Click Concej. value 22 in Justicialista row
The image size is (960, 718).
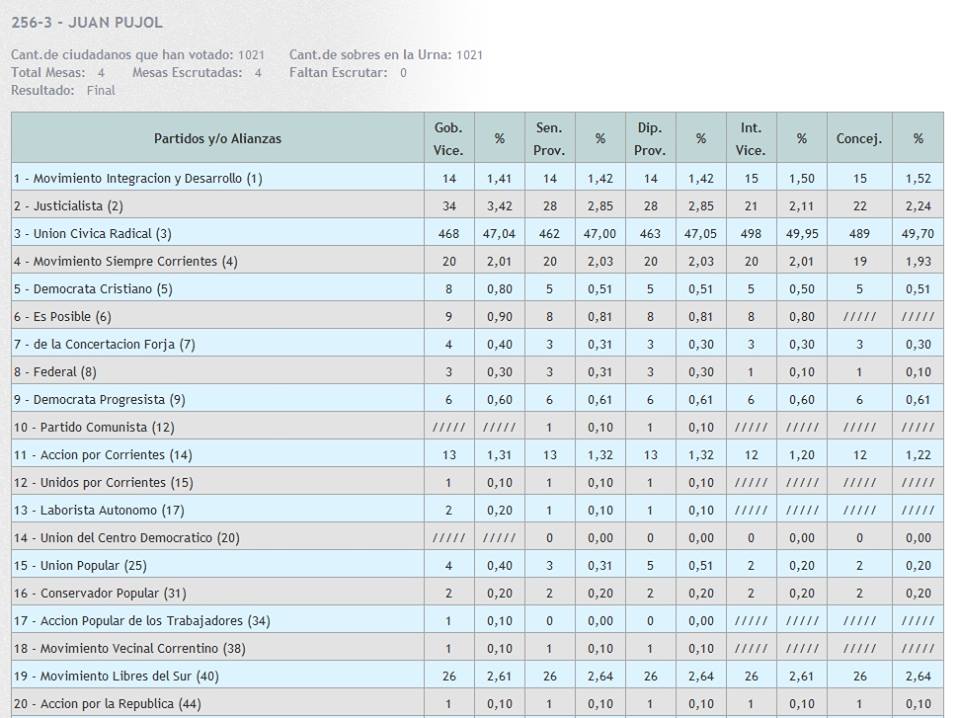tap(860, 206)
